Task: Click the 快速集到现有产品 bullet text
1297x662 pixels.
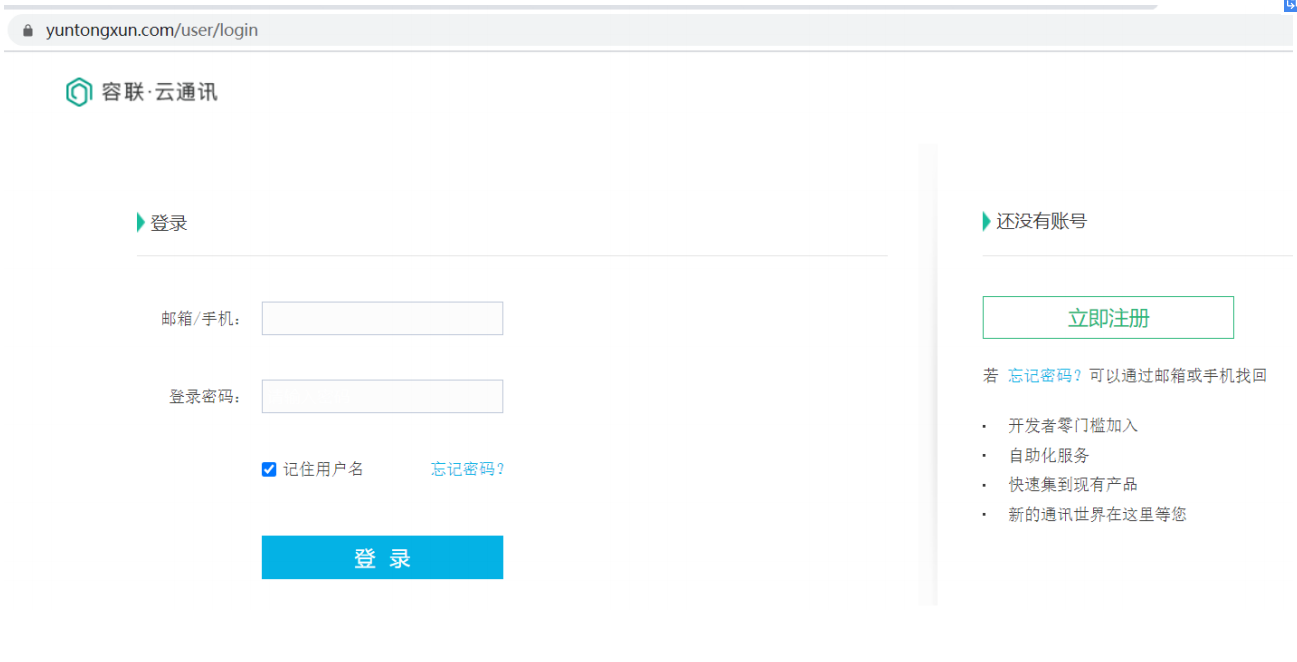Action: point(1073,484)
